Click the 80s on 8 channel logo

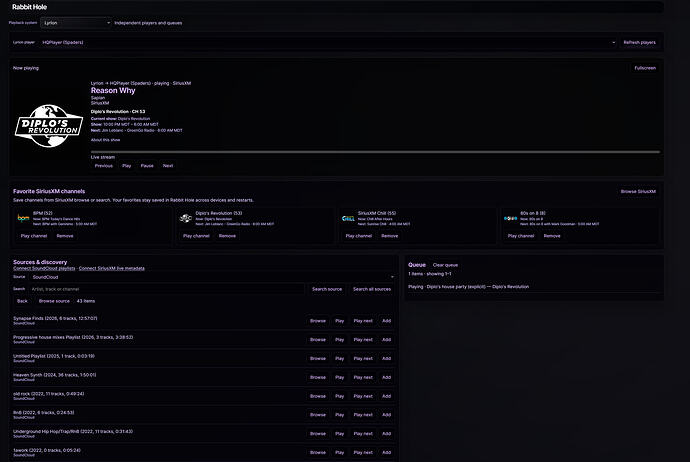510,218
